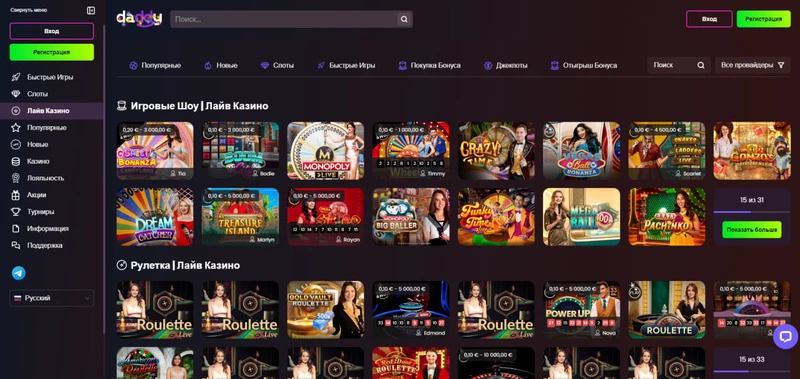Screen dimensions: 800x379
Task: Click the chat icon for Поддержка
Action: pos(16,245)
